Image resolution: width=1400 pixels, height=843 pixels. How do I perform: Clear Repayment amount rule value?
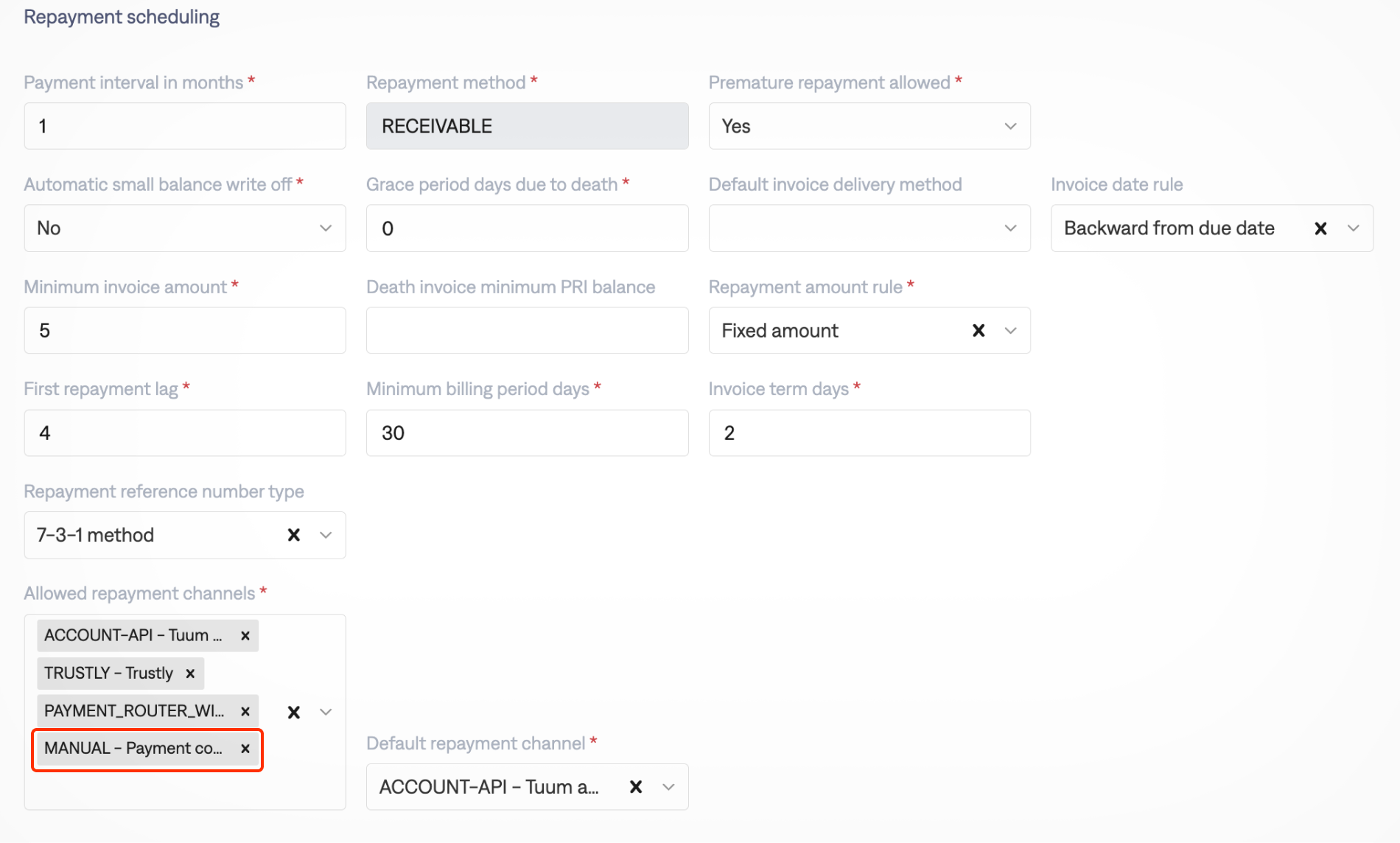coord(979,331)
